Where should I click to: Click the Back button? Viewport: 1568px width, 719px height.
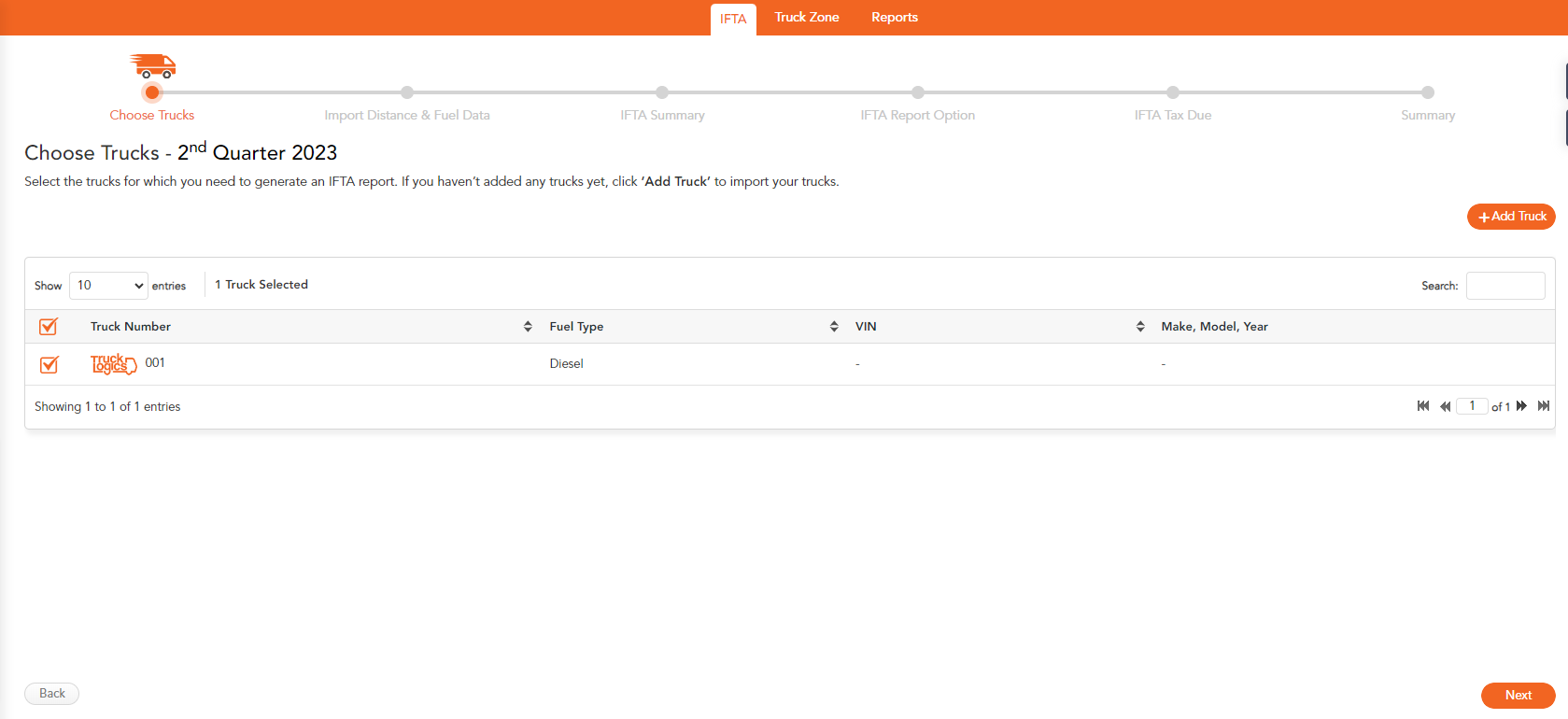[x=52, y=694]
